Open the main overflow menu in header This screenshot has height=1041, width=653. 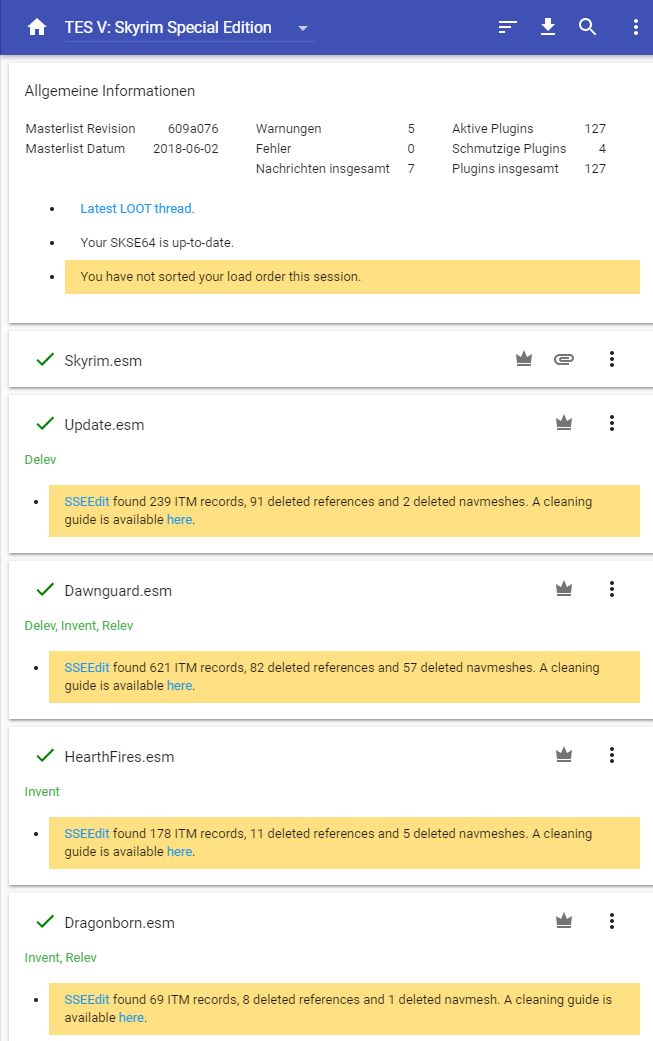[x=635, y=28]
